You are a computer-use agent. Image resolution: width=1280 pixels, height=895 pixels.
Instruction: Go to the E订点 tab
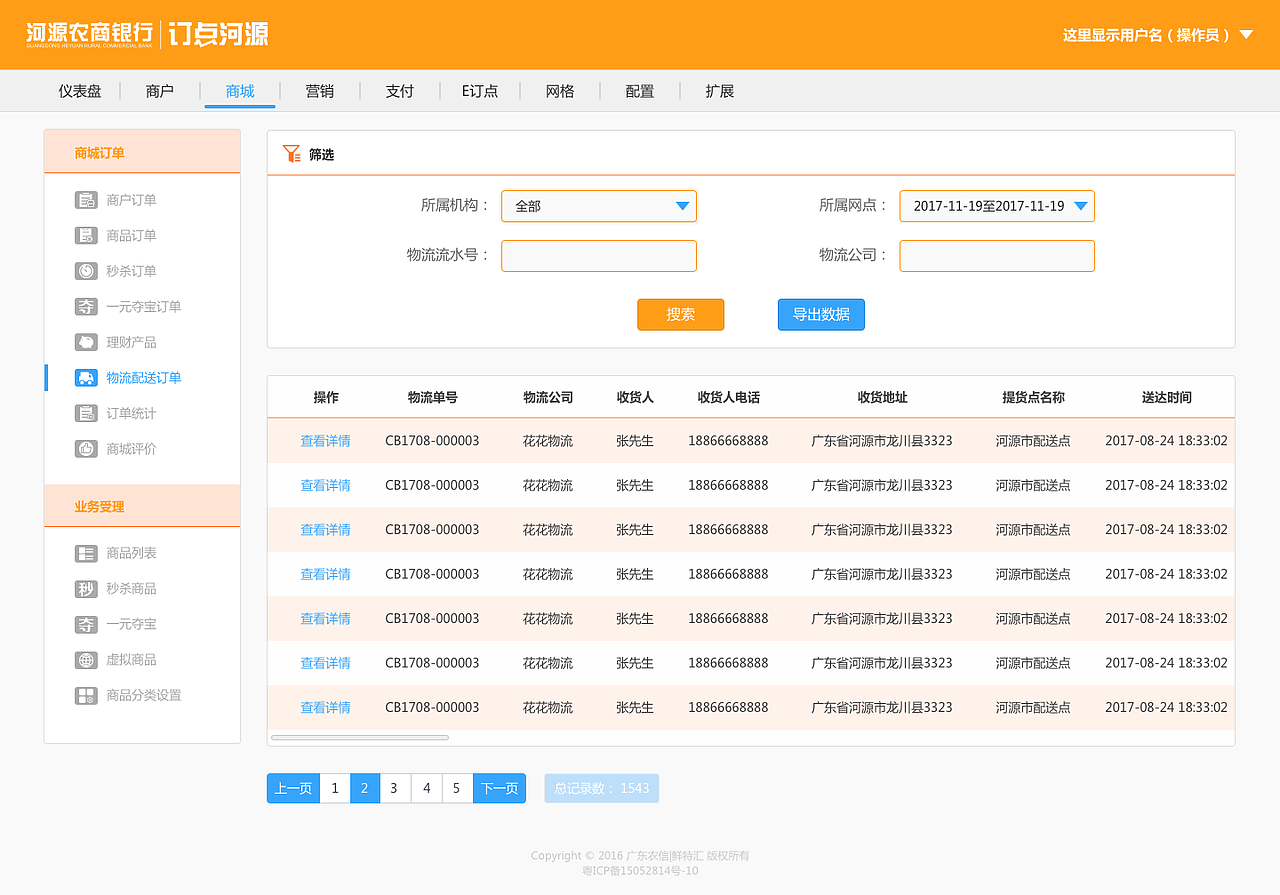[x=480, y=91]
